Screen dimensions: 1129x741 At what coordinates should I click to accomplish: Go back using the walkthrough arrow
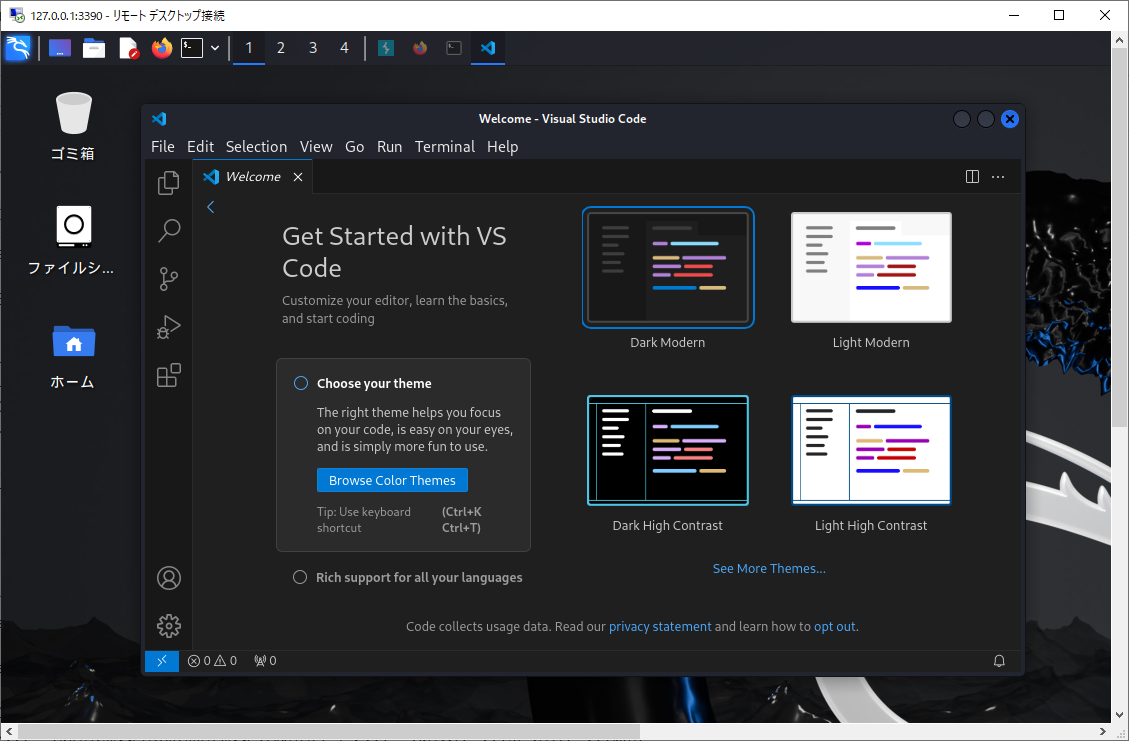pos(210,207)
